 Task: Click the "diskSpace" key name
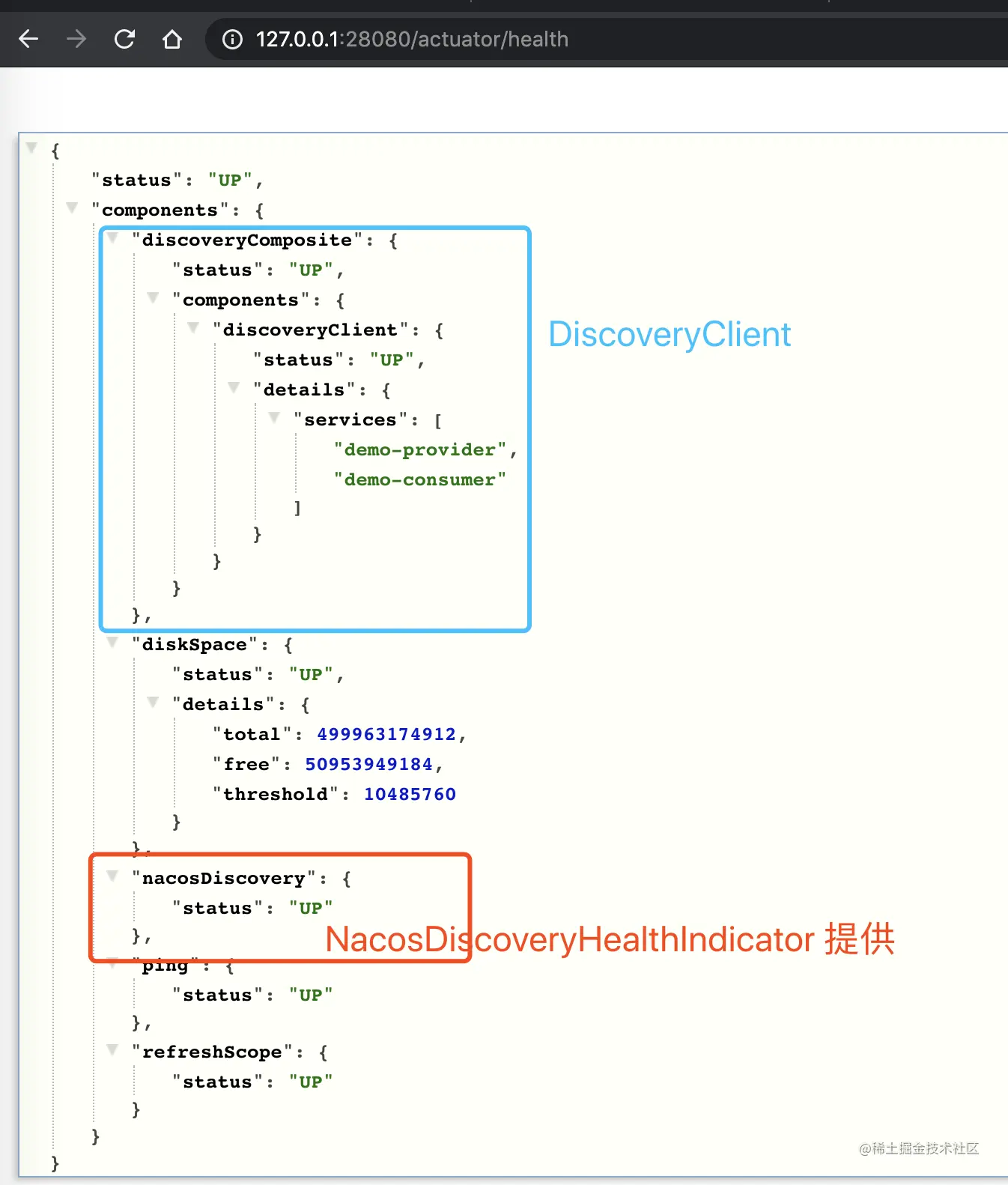[x=195, y=644]
